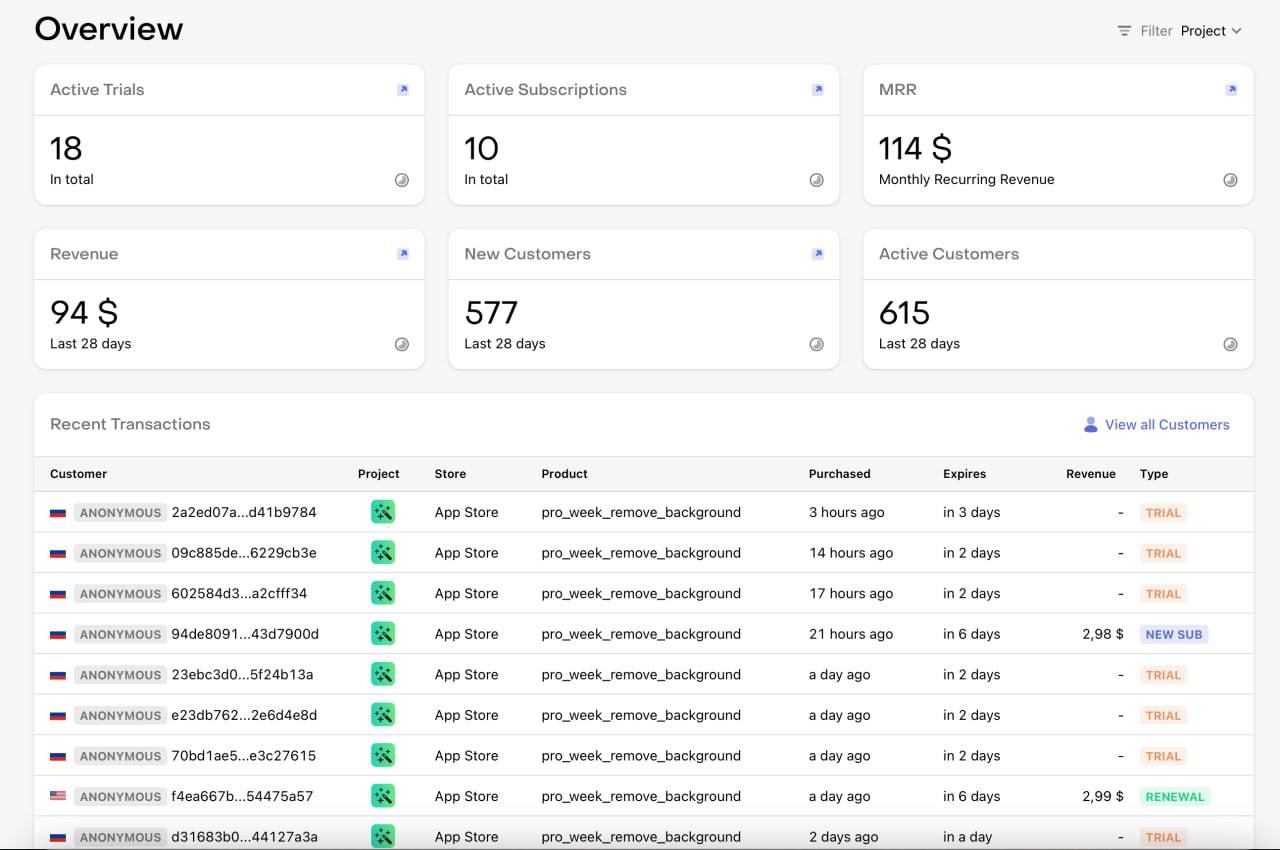
Task: Click the TRIAL badge on the 09c885de row
Action: coord(1163,553)
